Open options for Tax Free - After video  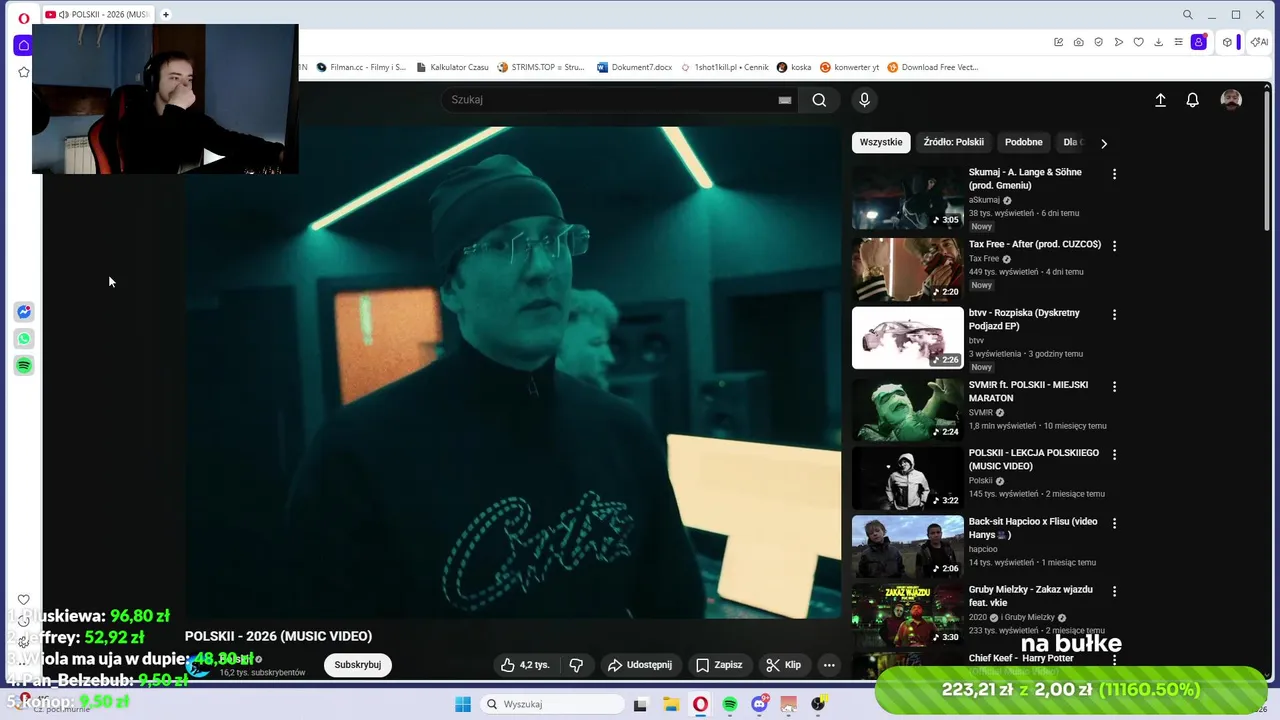1114,246
